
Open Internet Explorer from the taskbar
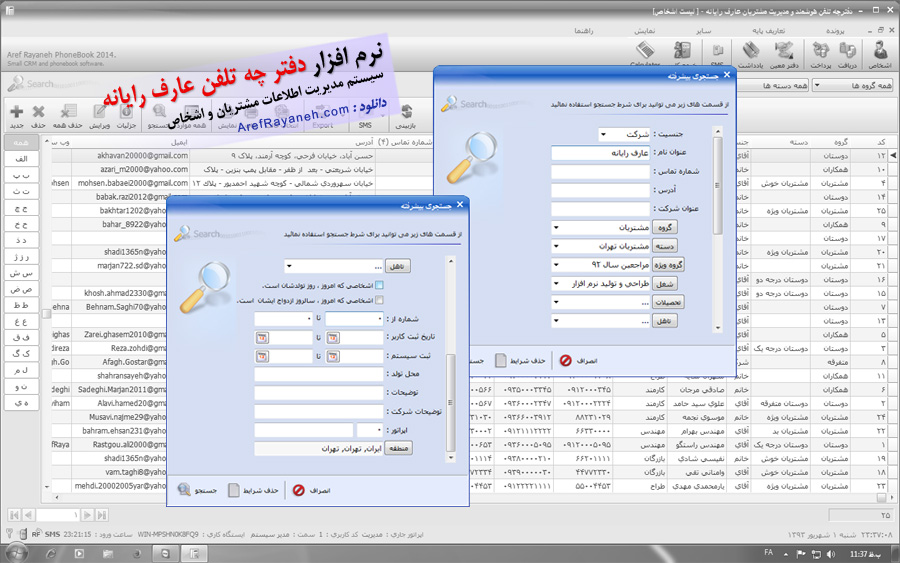[51, 554]
